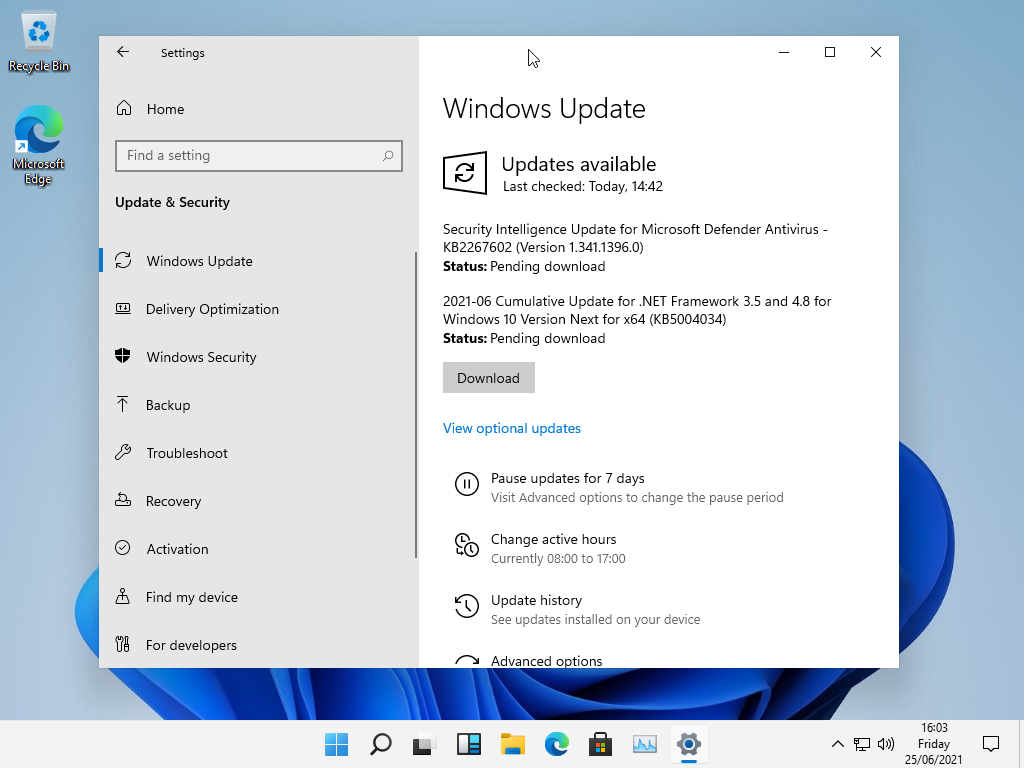Go back using the Settings back arrow
1024x768 pixels.
click(x=123, y=53)
